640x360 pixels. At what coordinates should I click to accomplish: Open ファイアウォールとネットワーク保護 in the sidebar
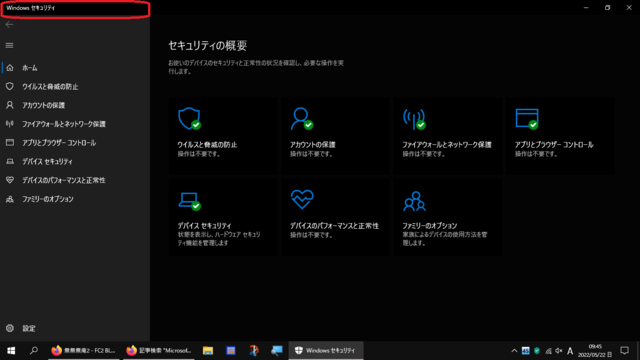[75, 124]
